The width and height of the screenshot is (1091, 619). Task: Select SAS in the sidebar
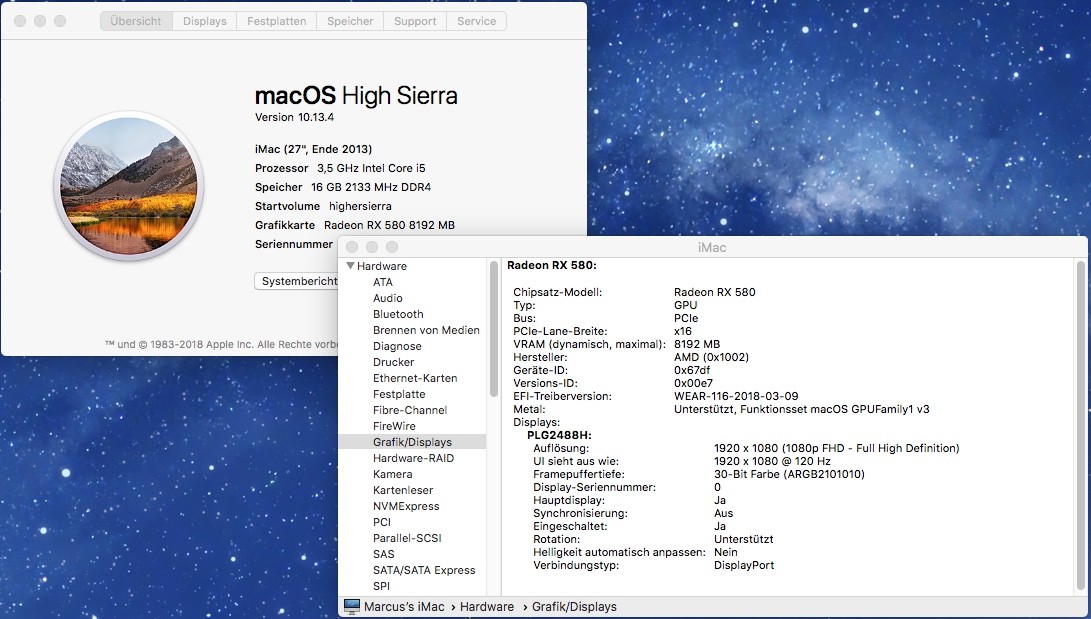[383, 554]
